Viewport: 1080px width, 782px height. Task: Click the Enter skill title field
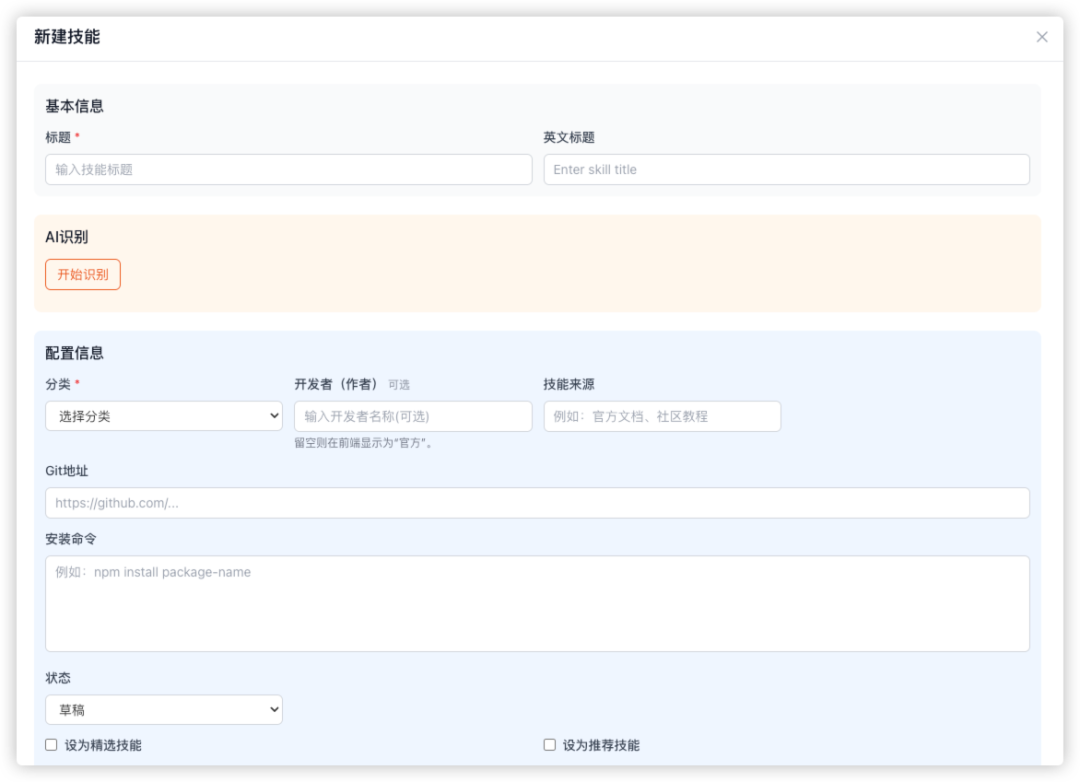tap(786, 169)
